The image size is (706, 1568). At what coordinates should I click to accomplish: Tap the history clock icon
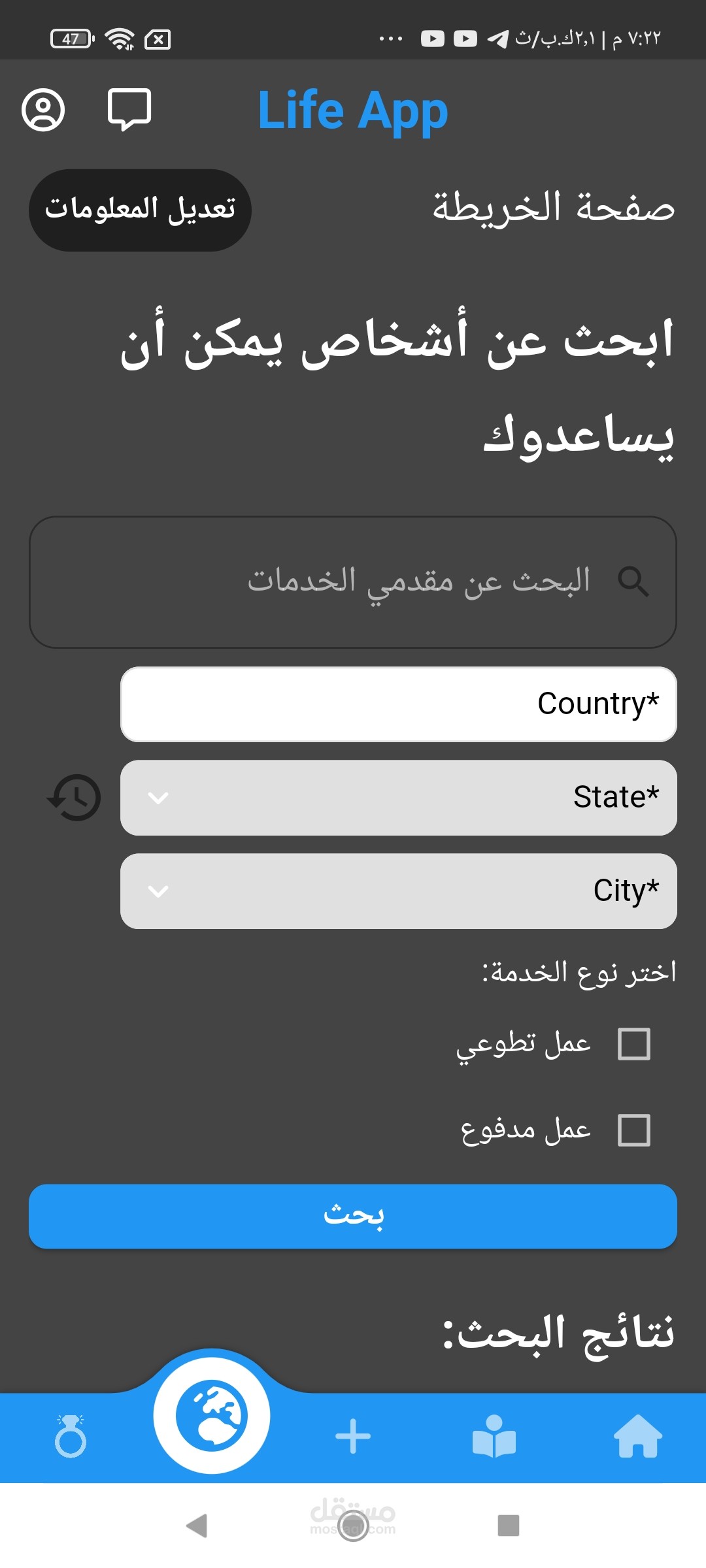(75, 798)
